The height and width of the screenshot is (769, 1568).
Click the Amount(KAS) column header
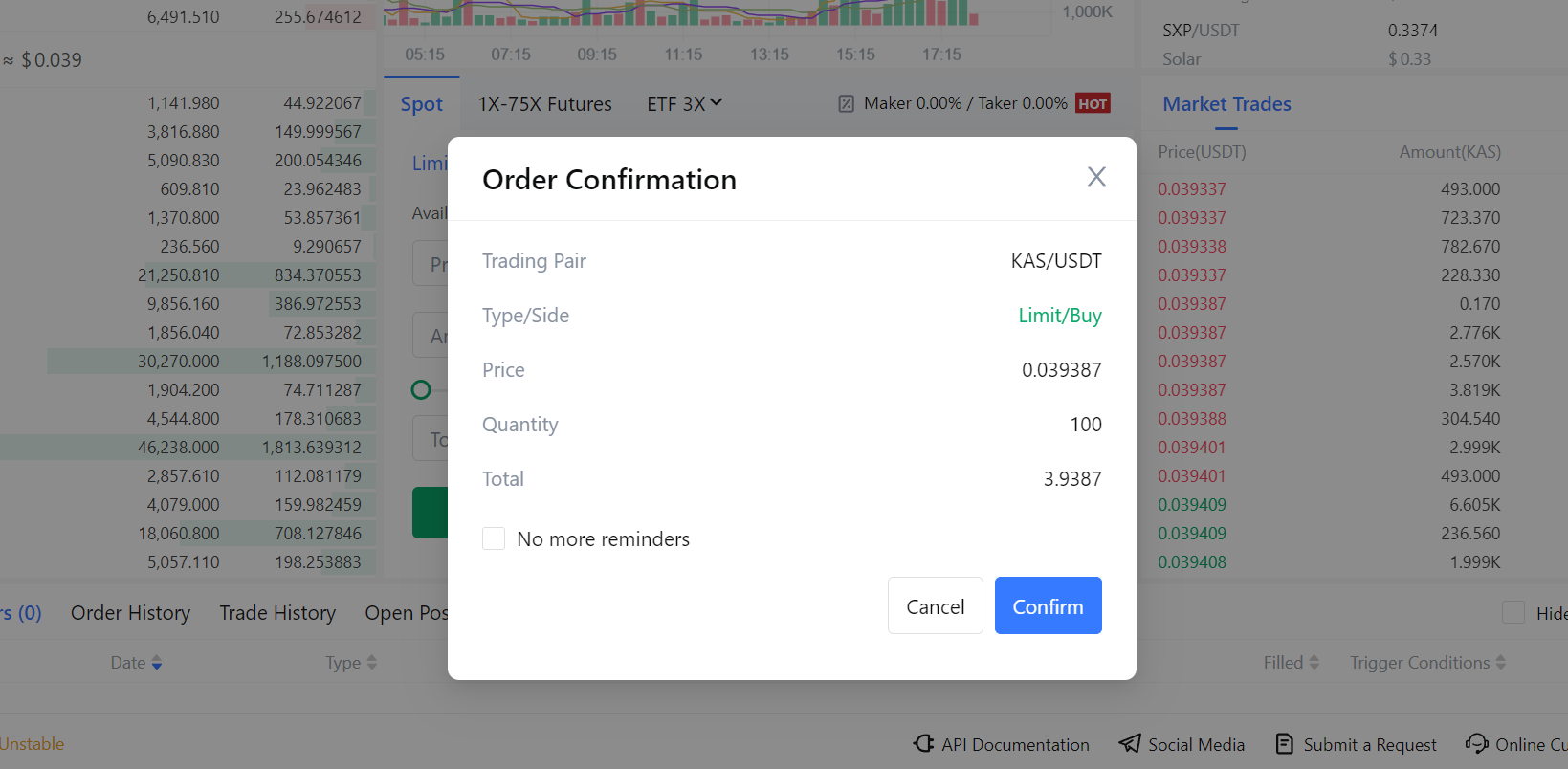(1449, 151)
